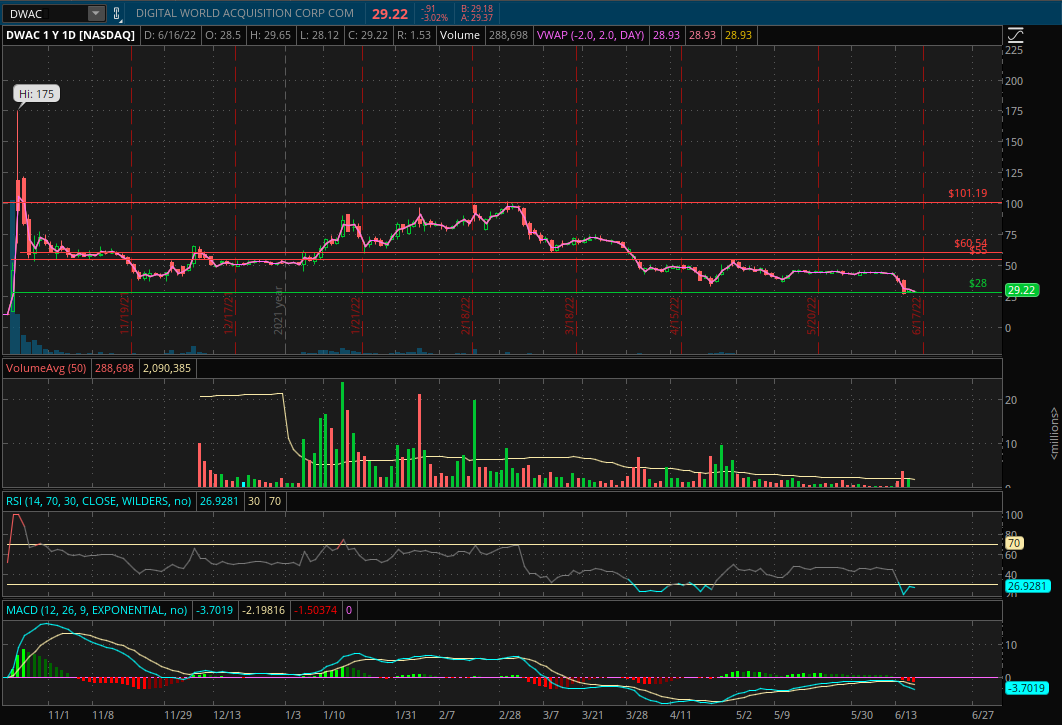The height and width of the screenshot is (725, 1062).
Task: Select the VolumeAvg (50) study header
Action: tap(46, 368)
